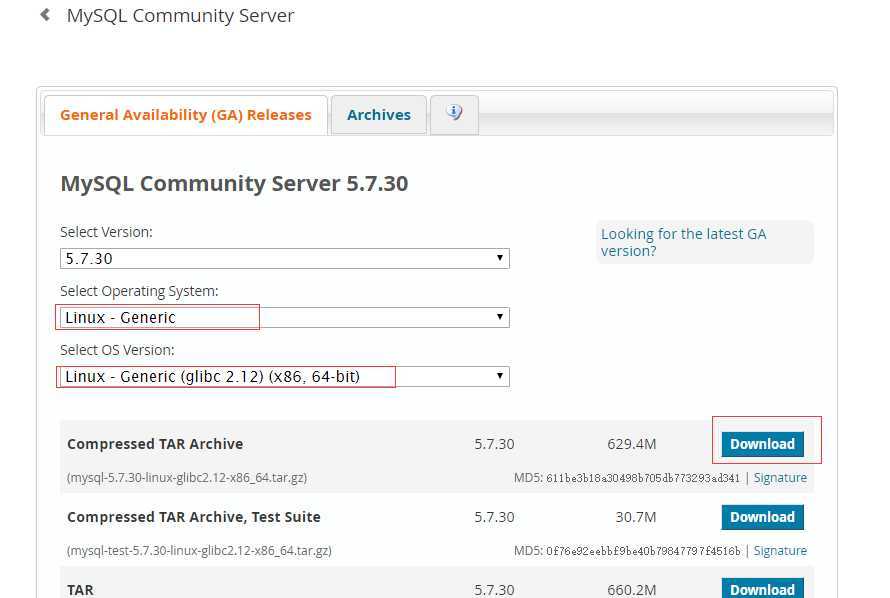The image size is (890, 598).
Task: Click the 629.4M size value
Action: tap(631, 444)
